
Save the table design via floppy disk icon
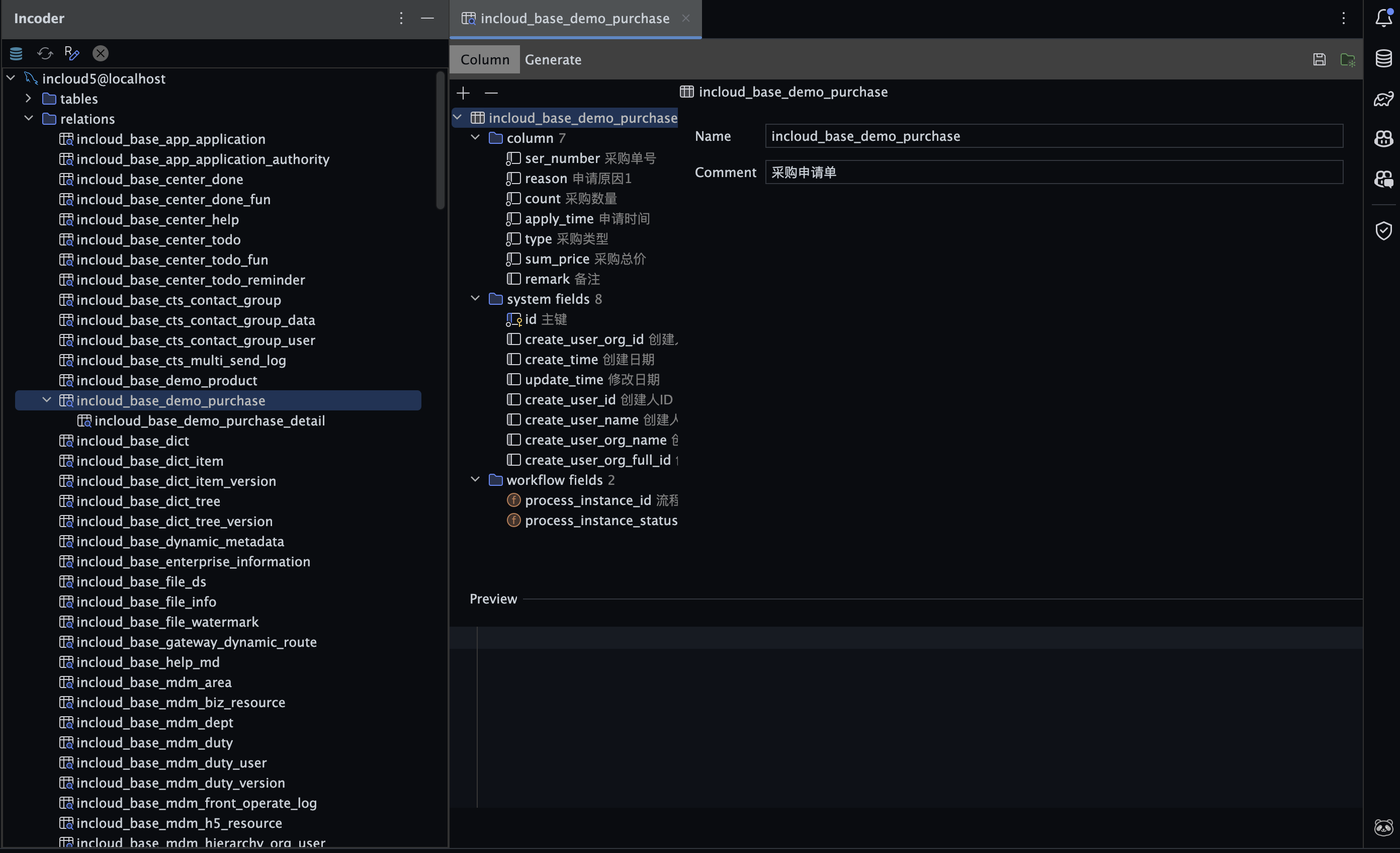[1320, 59]
